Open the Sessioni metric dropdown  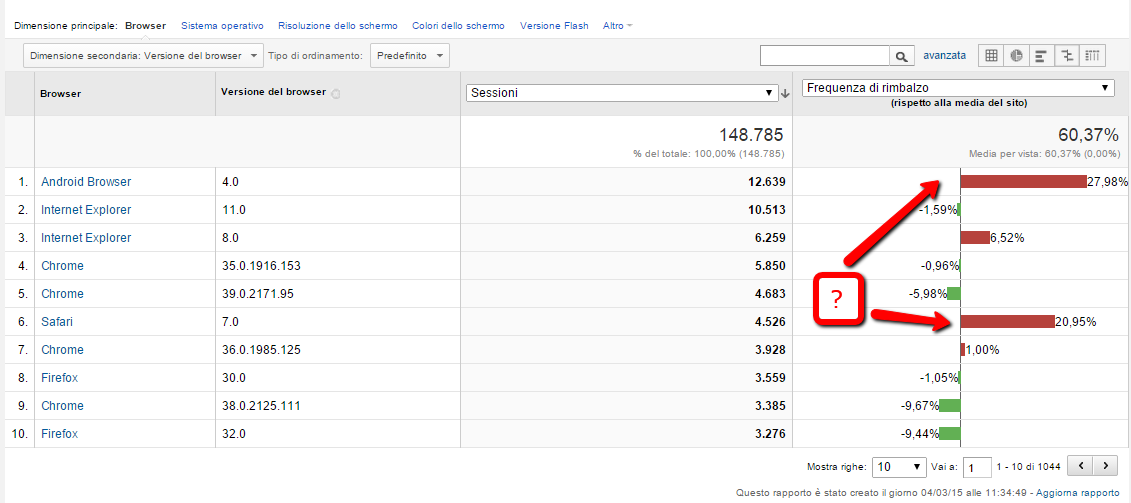620,93
